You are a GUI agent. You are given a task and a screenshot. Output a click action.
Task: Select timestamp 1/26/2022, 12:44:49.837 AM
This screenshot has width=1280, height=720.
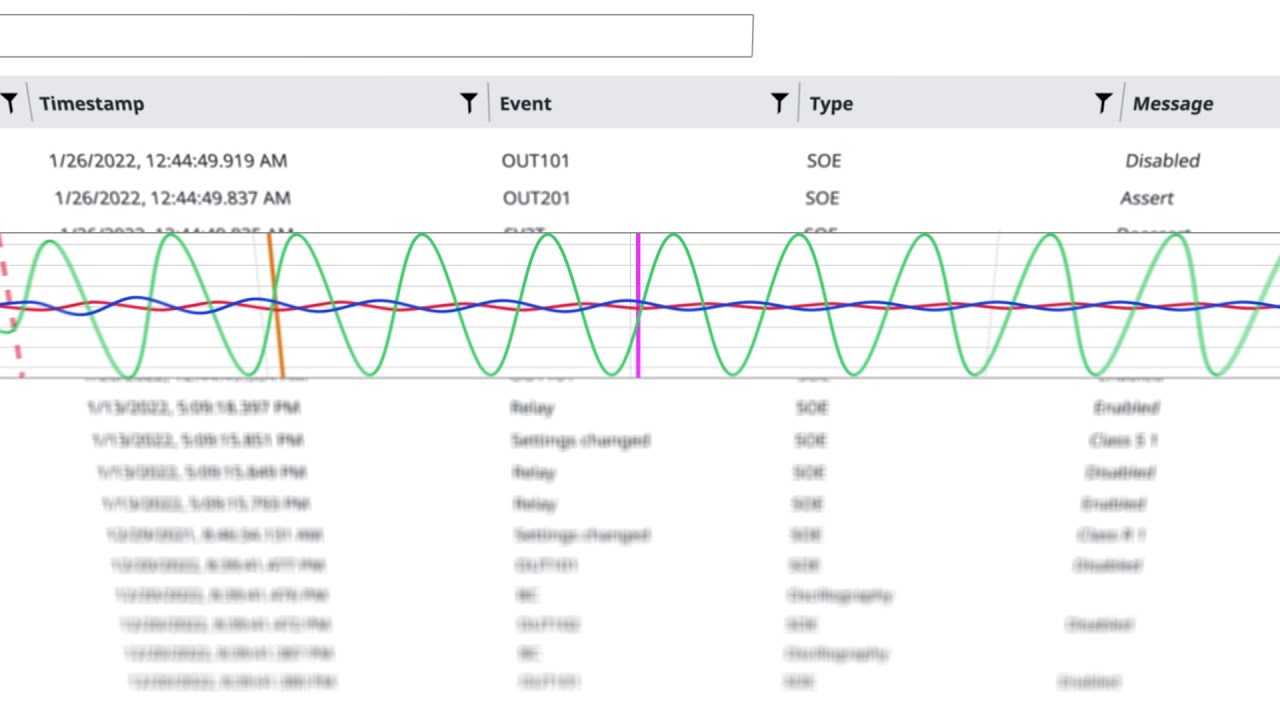pos(173,198)
